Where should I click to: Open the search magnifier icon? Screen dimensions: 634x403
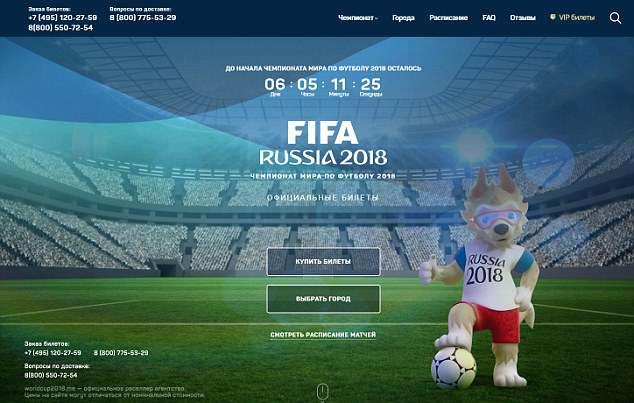coord(615,18)
